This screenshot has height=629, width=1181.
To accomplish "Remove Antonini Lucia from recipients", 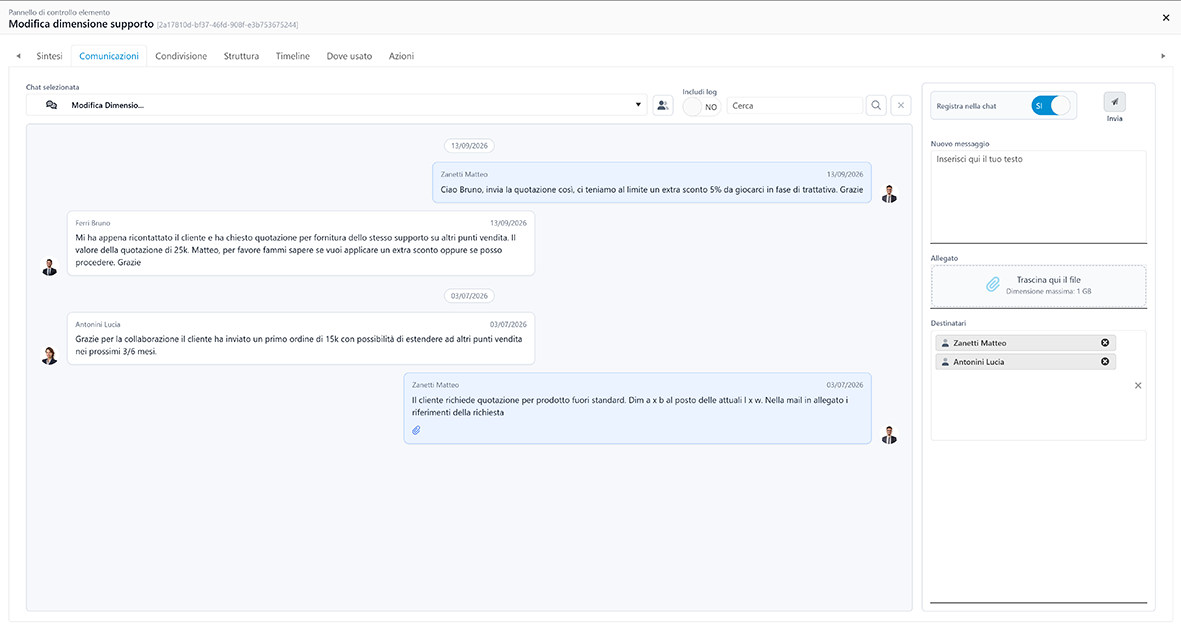I will coord(1105,362).
